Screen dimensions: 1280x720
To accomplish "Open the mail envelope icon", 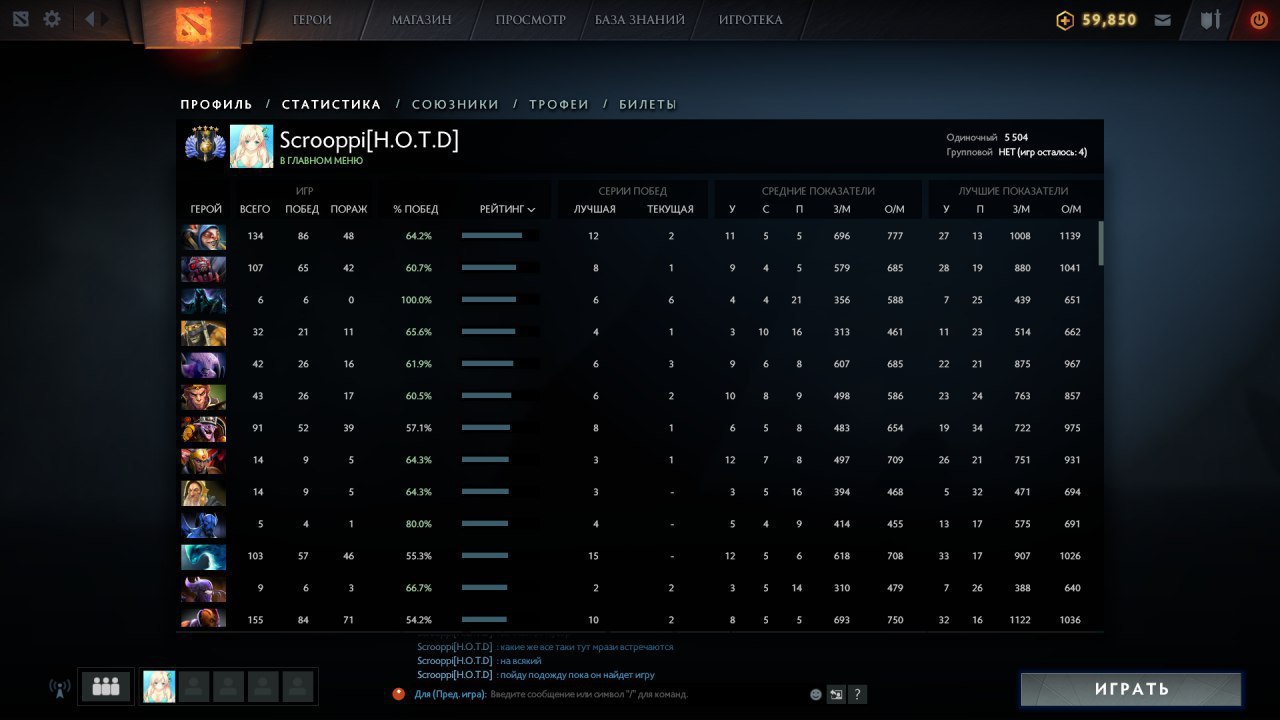I will tap(1162, 20).
